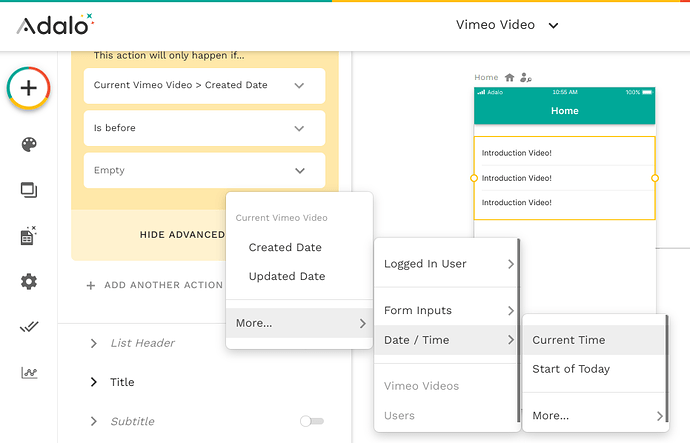Expand the List Header section

pos(94,343)
